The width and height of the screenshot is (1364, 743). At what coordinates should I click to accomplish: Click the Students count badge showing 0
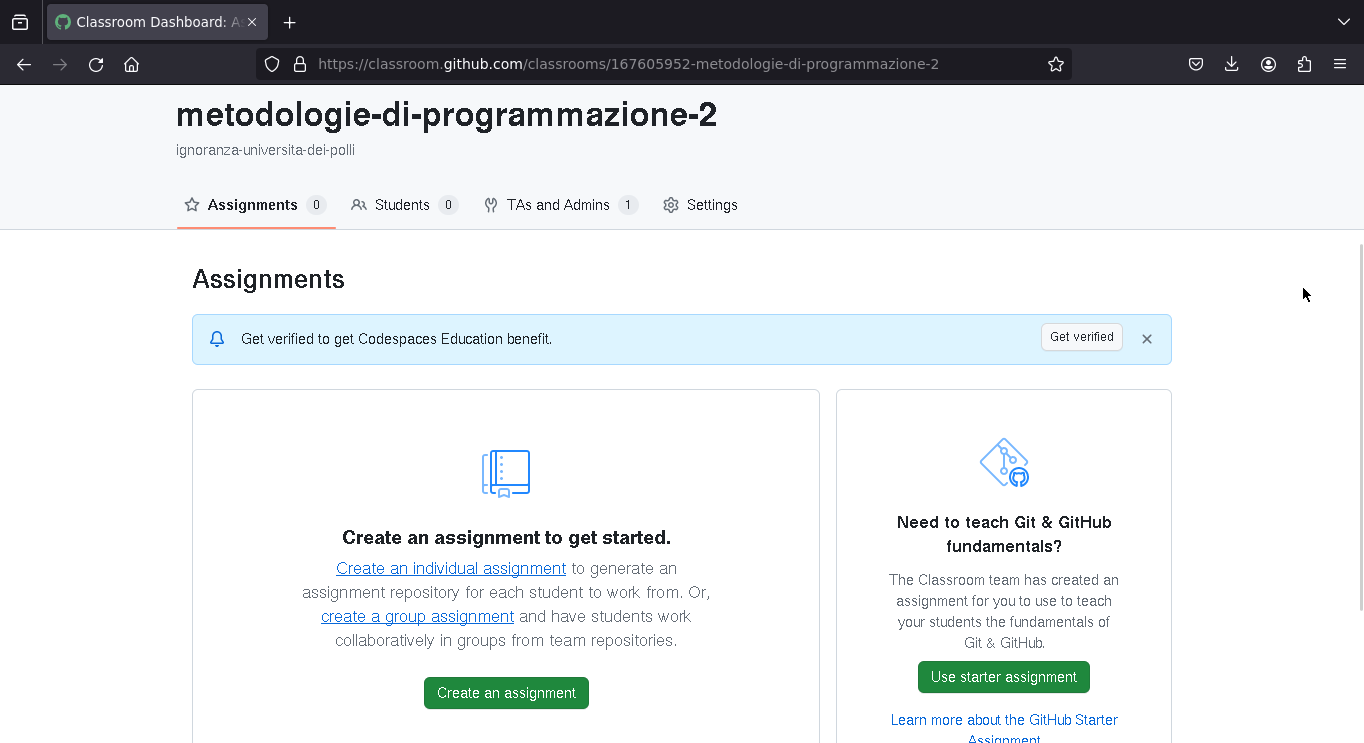tap(449, 205)
